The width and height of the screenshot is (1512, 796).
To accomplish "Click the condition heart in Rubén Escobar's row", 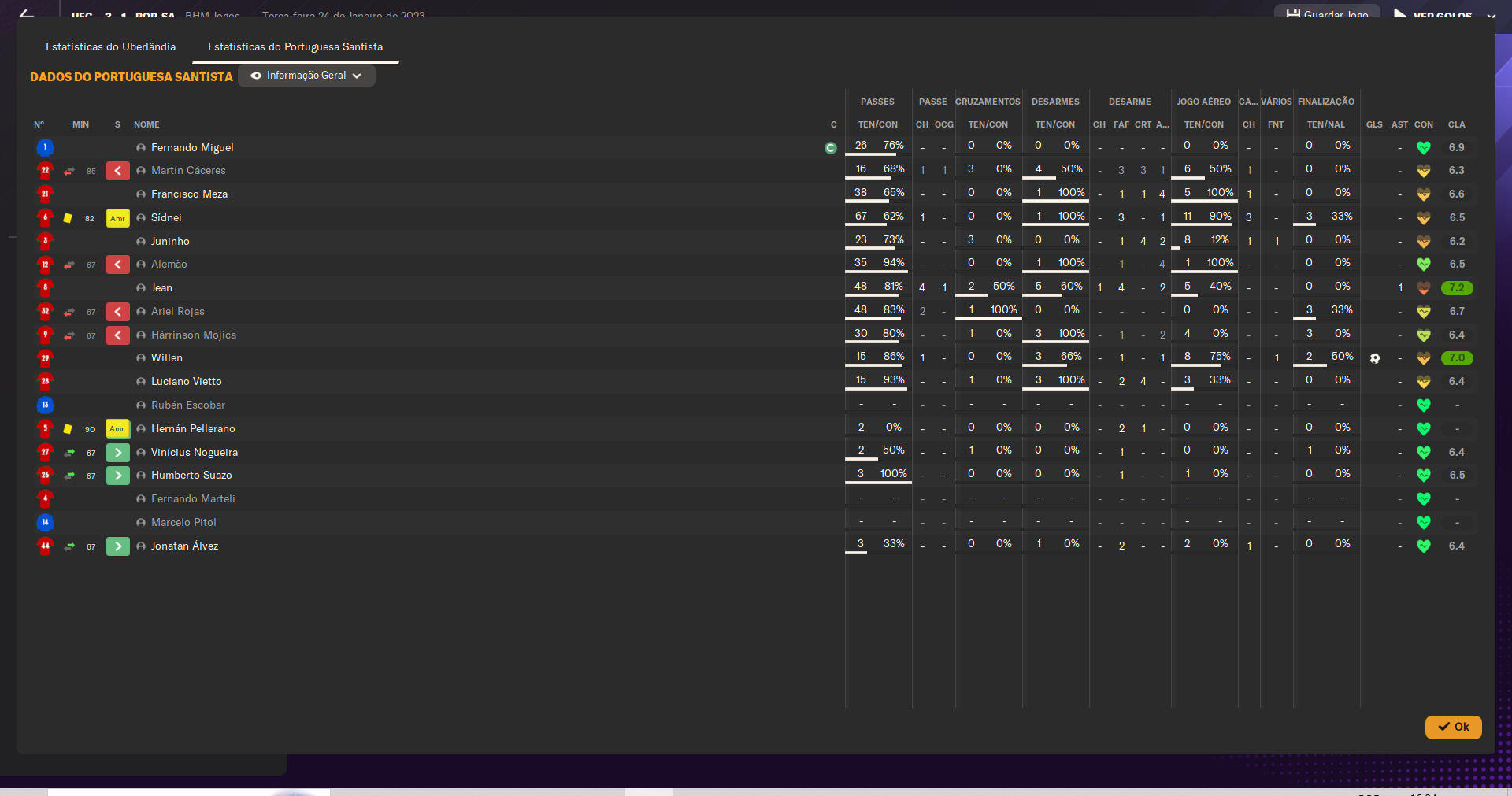I will pos(1424,405).
